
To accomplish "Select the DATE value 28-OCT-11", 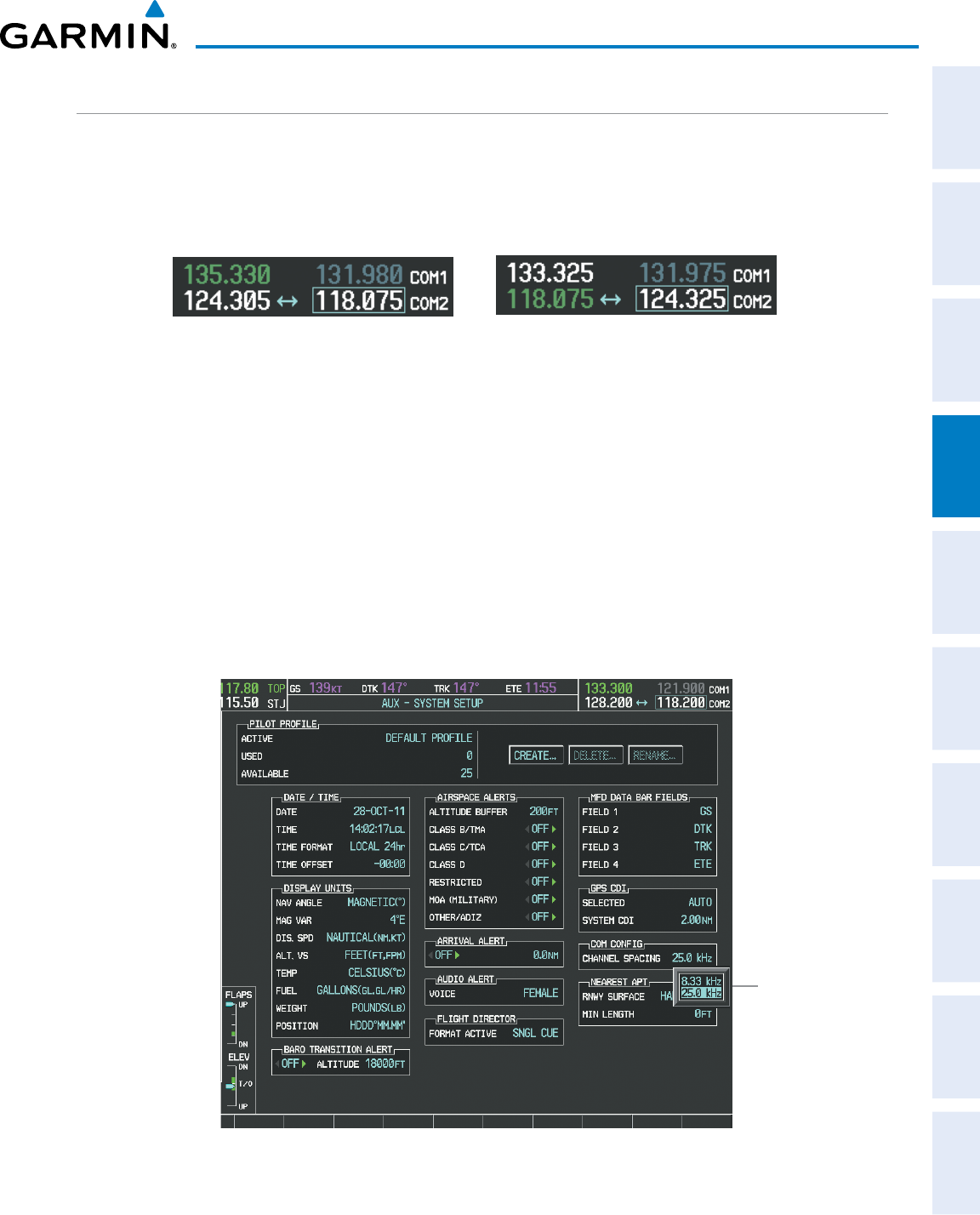I will click(379, 812).
